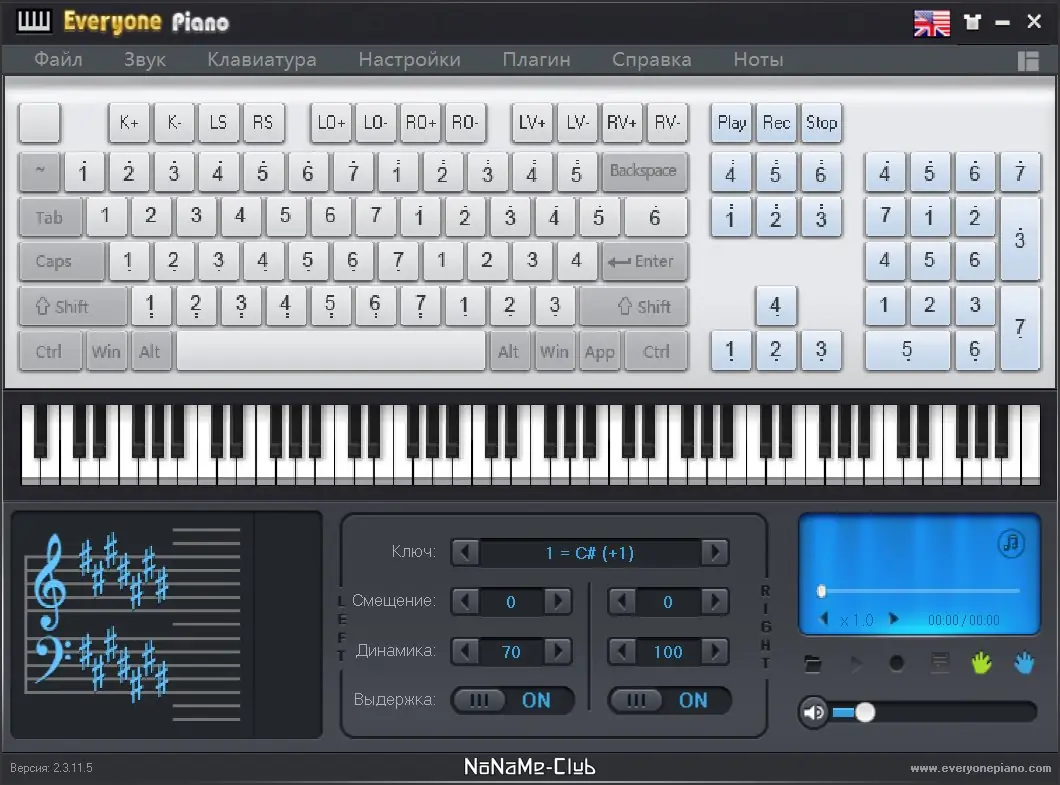Select next key with Ключ right arrow
The image size is (1060, 785).
(x=715, y=552)
